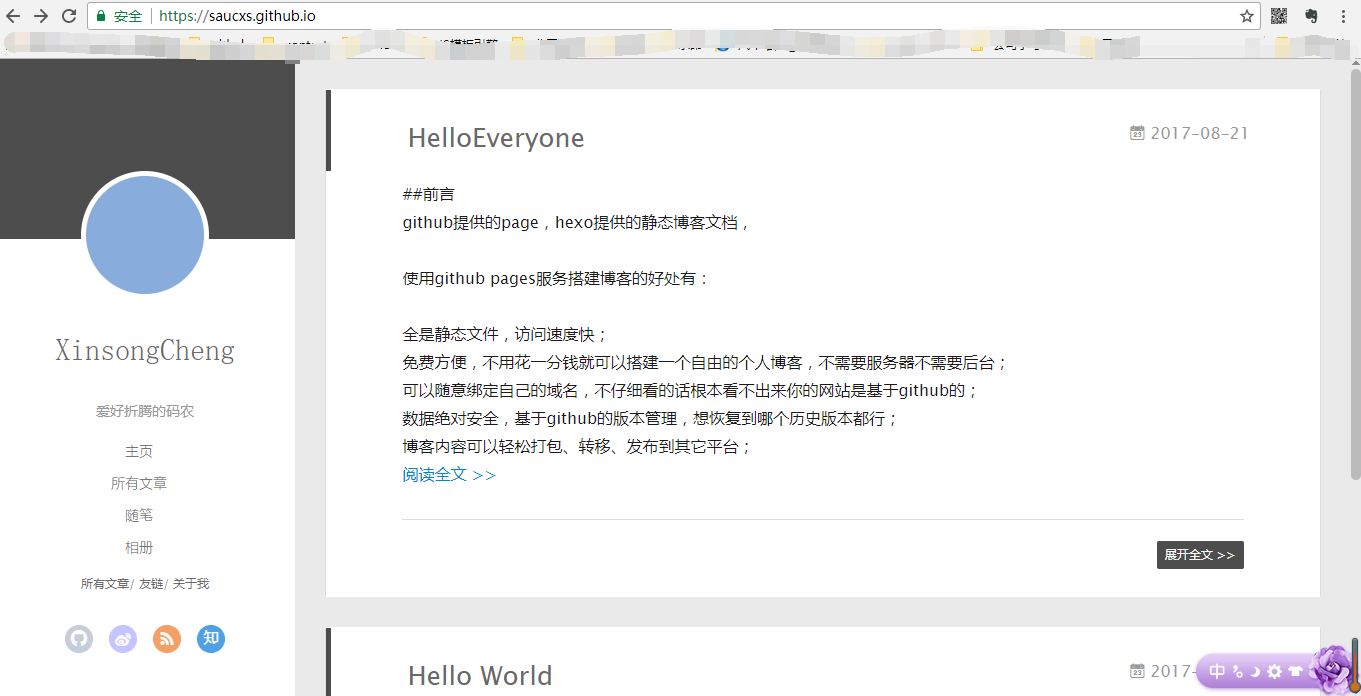The height and width of the screenshot is (696, 1361).
Task: Go back with the browser back arrow
Action: (x=13, y=16)
